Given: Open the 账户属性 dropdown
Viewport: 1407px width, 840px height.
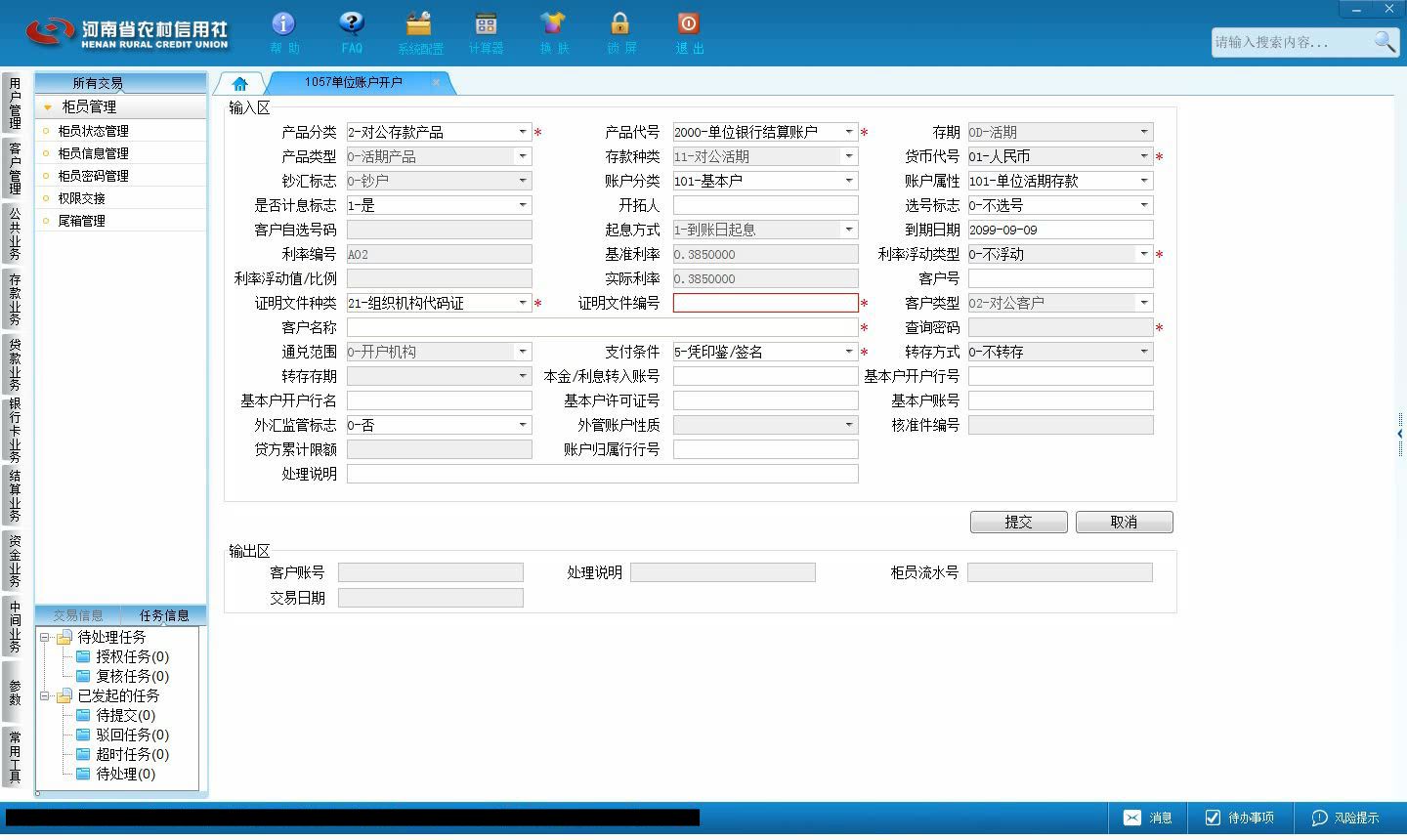Looking at the screenshot, I should 1144,181.
